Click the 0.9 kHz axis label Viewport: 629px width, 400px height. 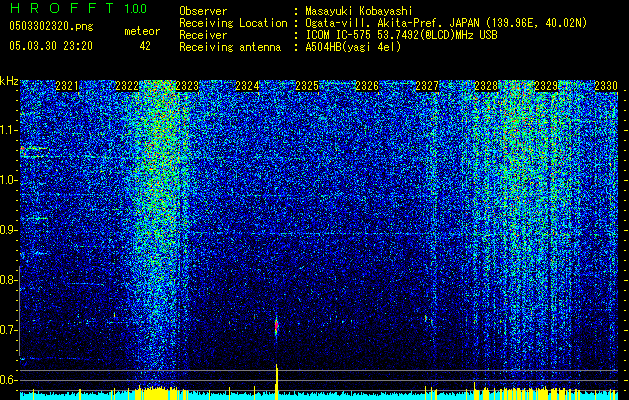(x=8, y=230)
